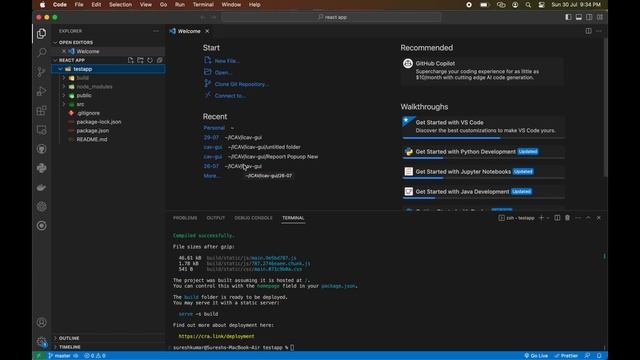
Task: Click Prettier in the status bar
Action: point(566,356)
